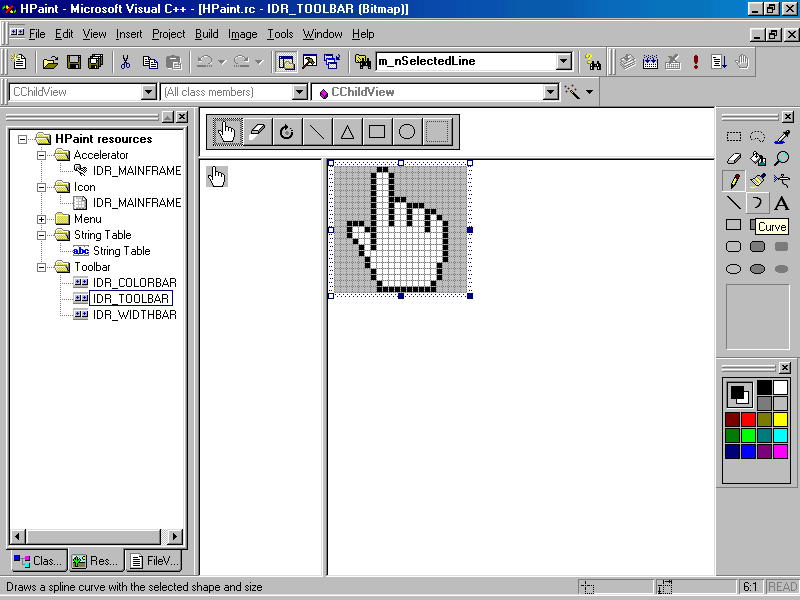Expand the Menu folder

point(41,219)
